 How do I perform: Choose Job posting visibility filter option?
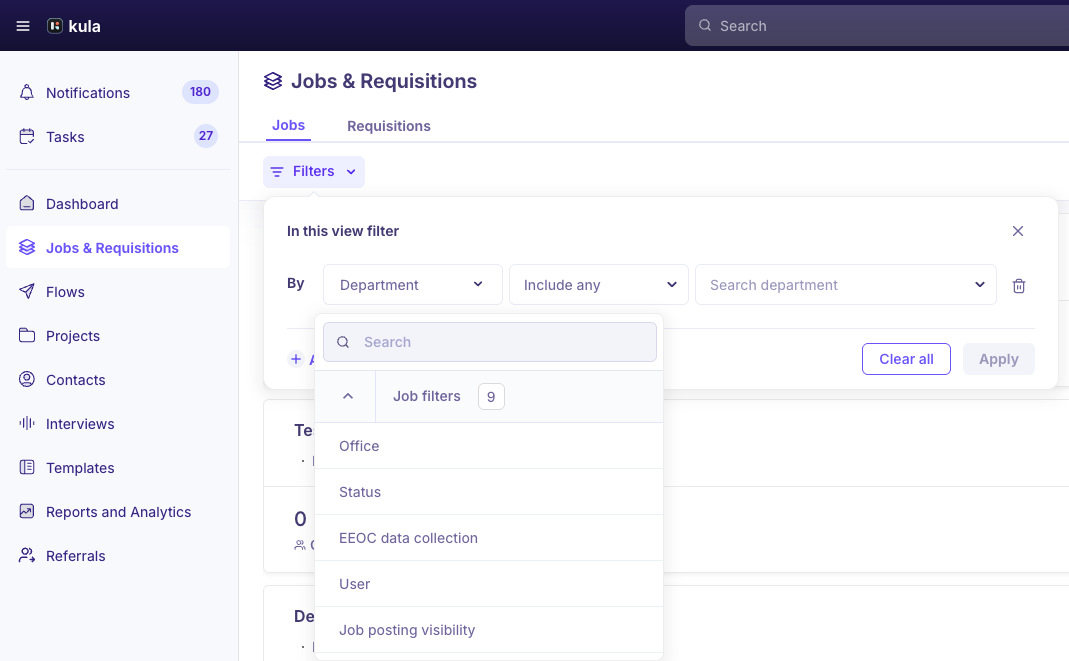click(407, 630)
